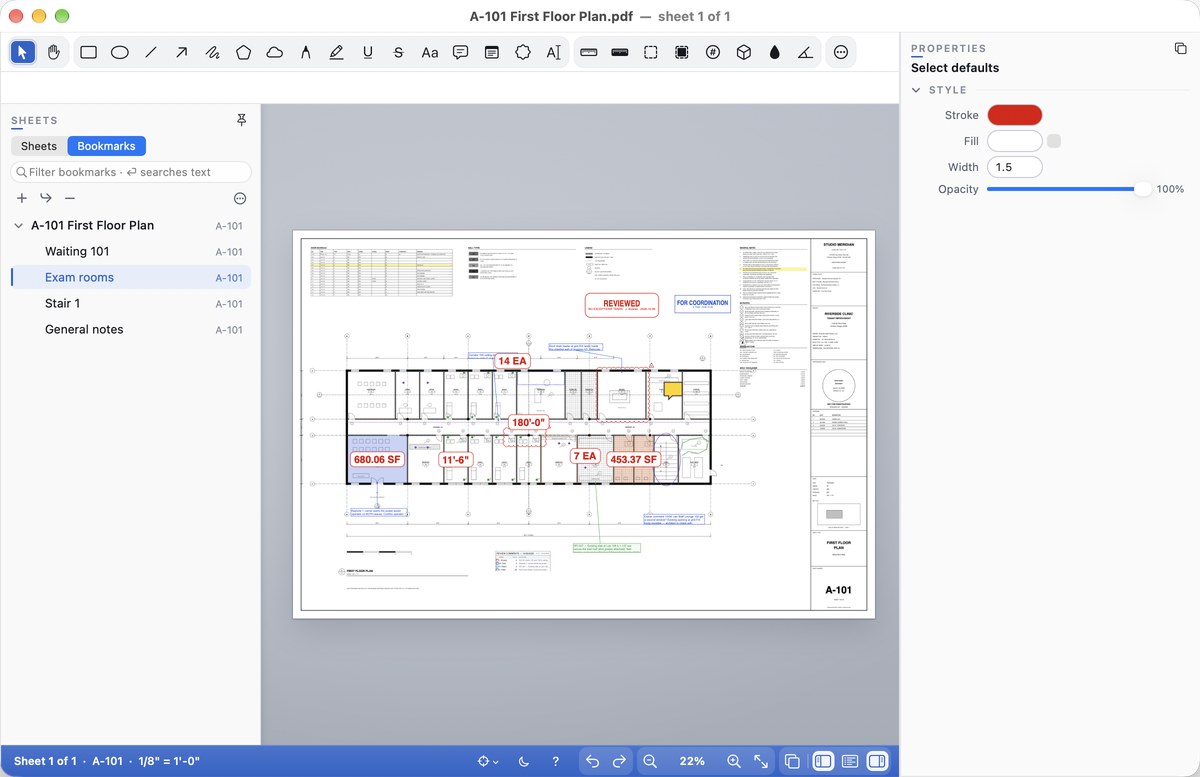The image size is (1200, 777).
Task: Pin the Sheets panel
Action: (x=241, y=120)
